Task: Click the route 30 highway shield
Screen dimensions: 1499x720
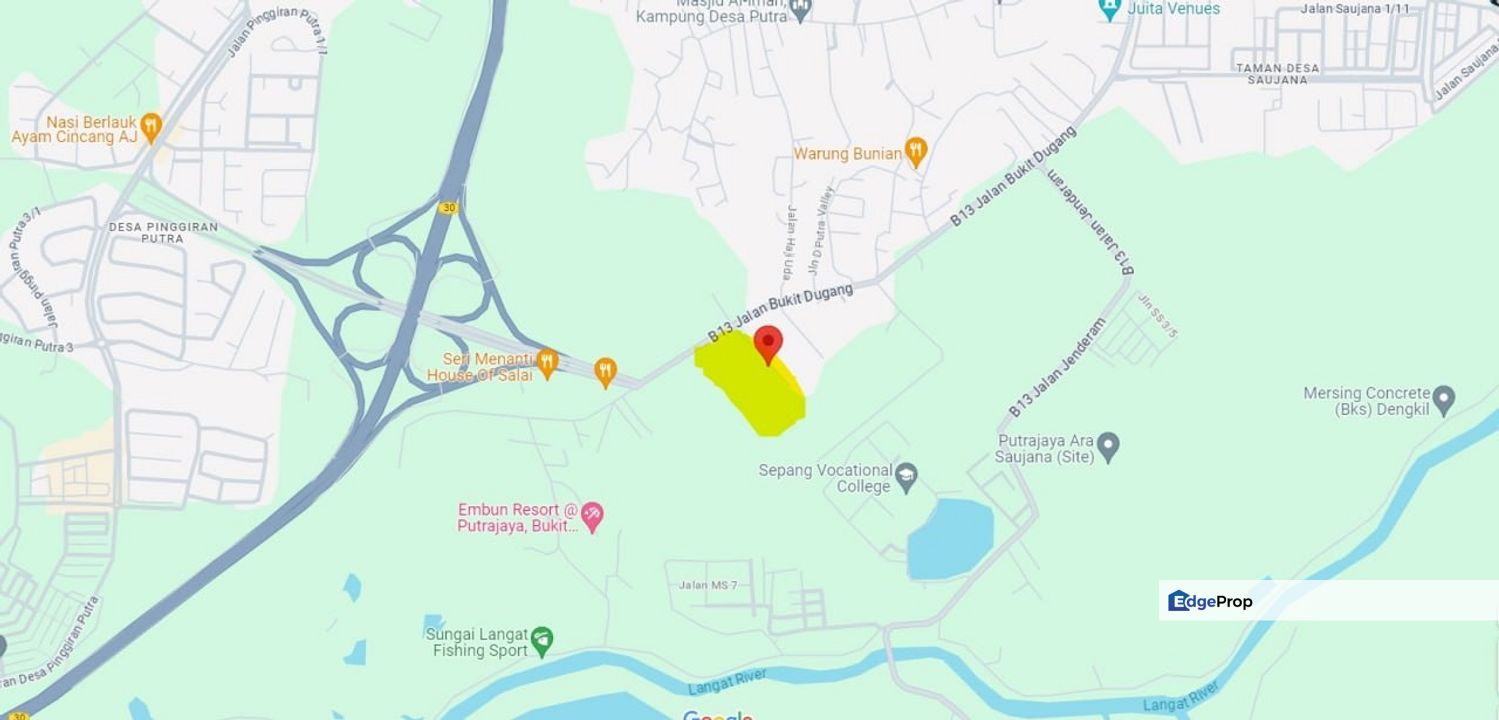Action: point(448,207)
